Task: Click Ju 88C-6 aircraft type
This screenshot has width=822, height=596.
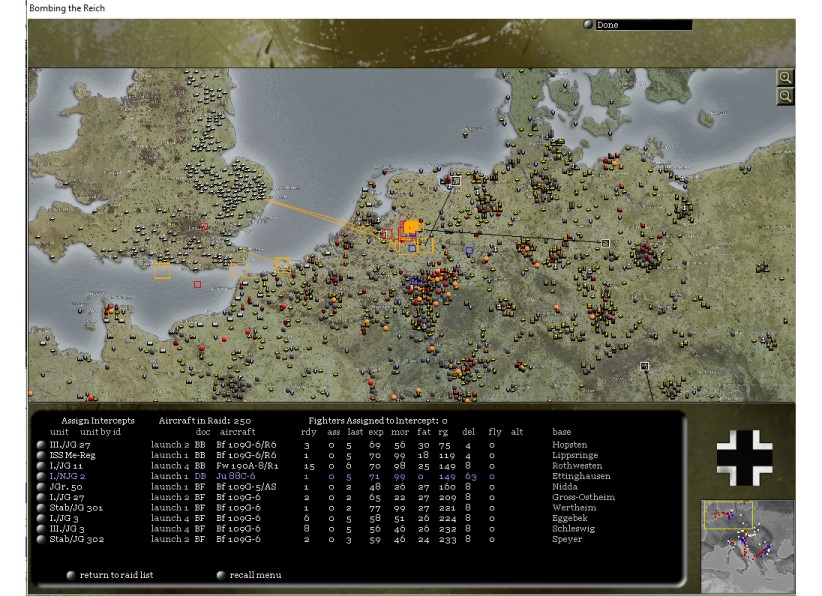Action: coord(235,476)
